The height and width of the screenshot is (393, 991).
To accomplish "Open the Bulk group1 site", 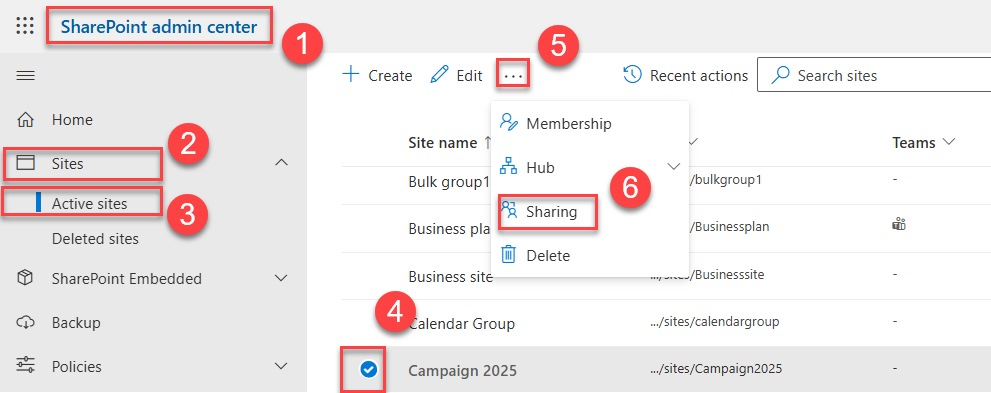I will pyautogui.click(x=449, y=182).
